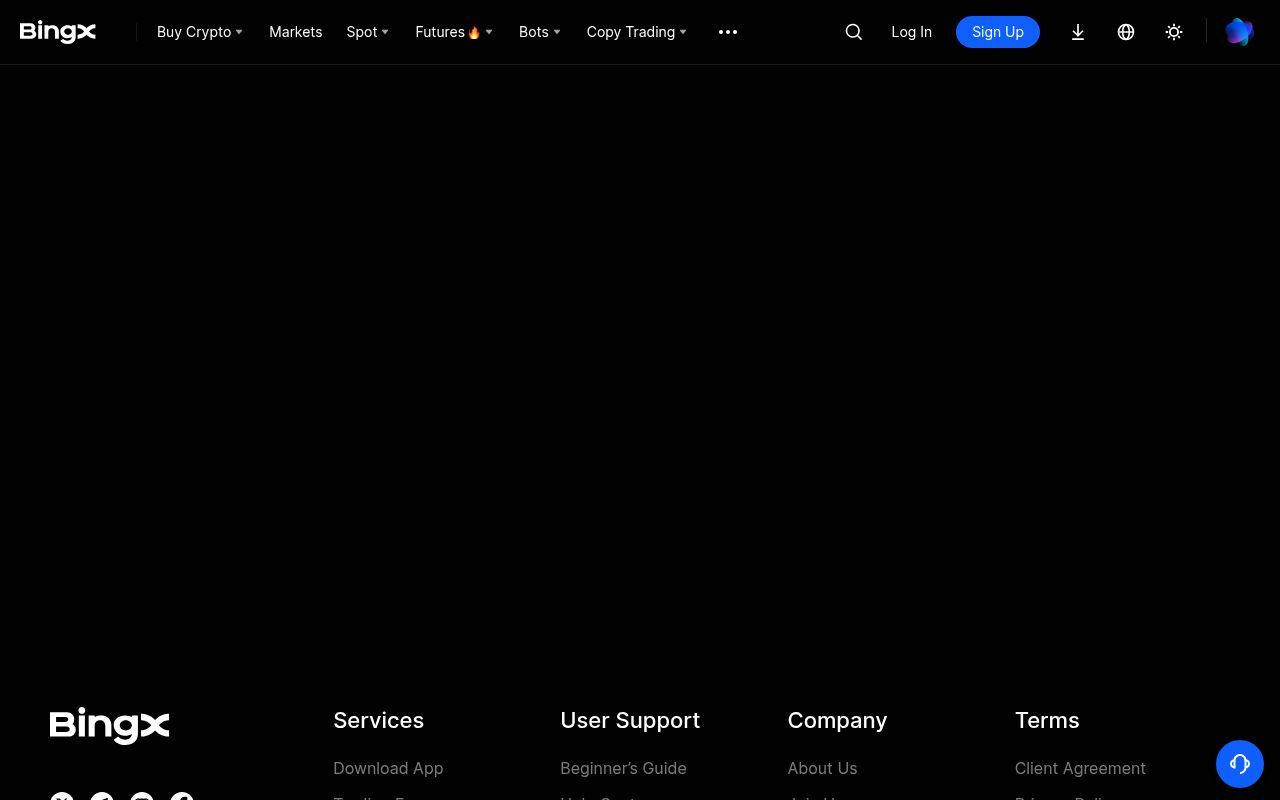Open the language globe icon

(1126, 32)
